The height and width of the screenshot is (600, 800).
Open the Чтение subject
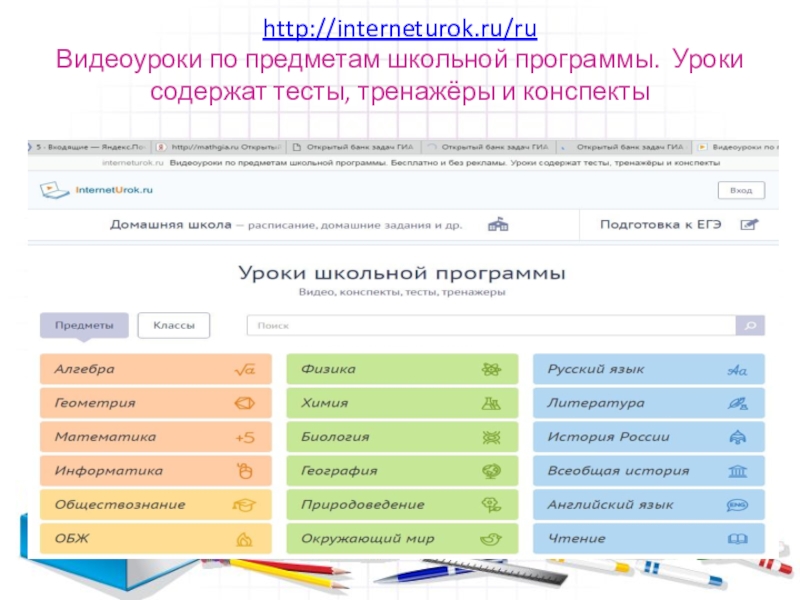[649, 538]
